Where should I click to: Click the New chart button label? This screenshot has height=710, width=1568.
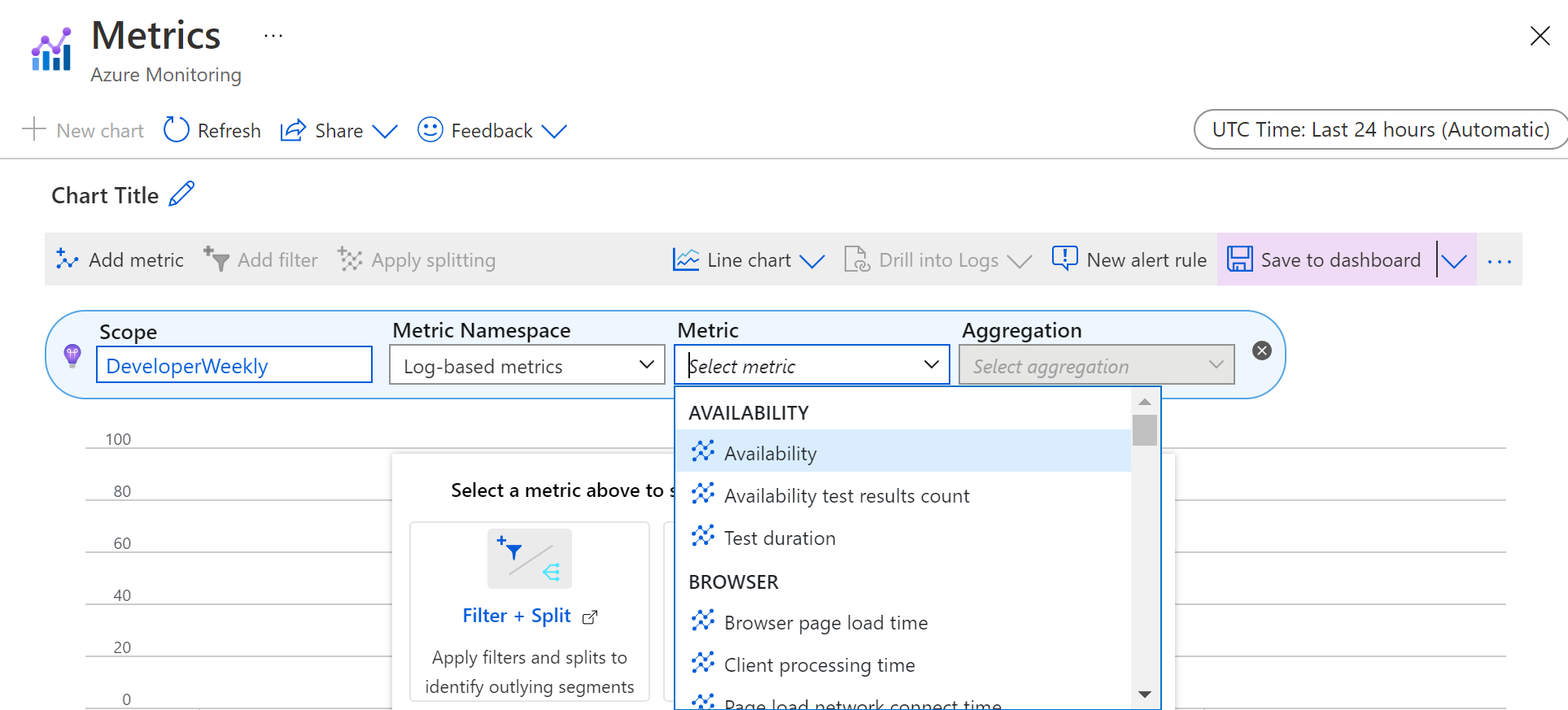click(x=100, y=131)
